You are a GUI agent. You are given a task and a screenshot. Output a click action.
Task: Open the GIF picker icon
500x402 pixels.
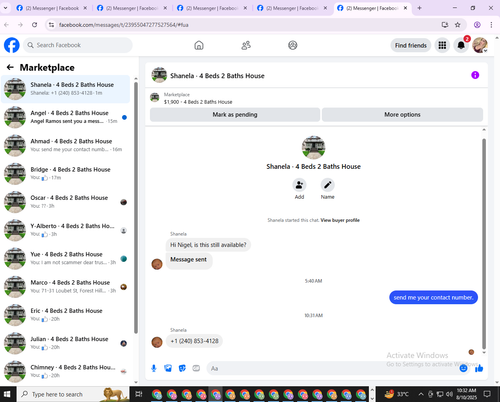pyautogui.click(x=196, y=368)
